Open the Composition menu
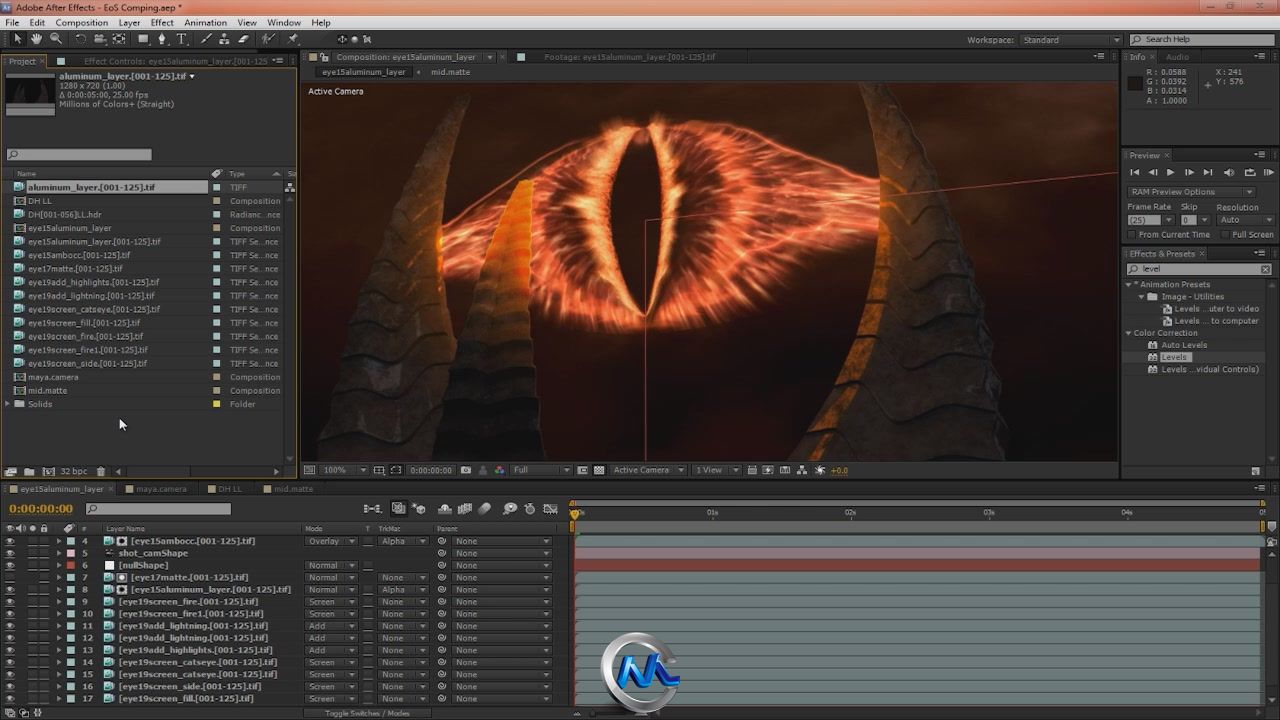Image resolution: width=1280 pixels, height=720 pixels. (x=81, y=22)
